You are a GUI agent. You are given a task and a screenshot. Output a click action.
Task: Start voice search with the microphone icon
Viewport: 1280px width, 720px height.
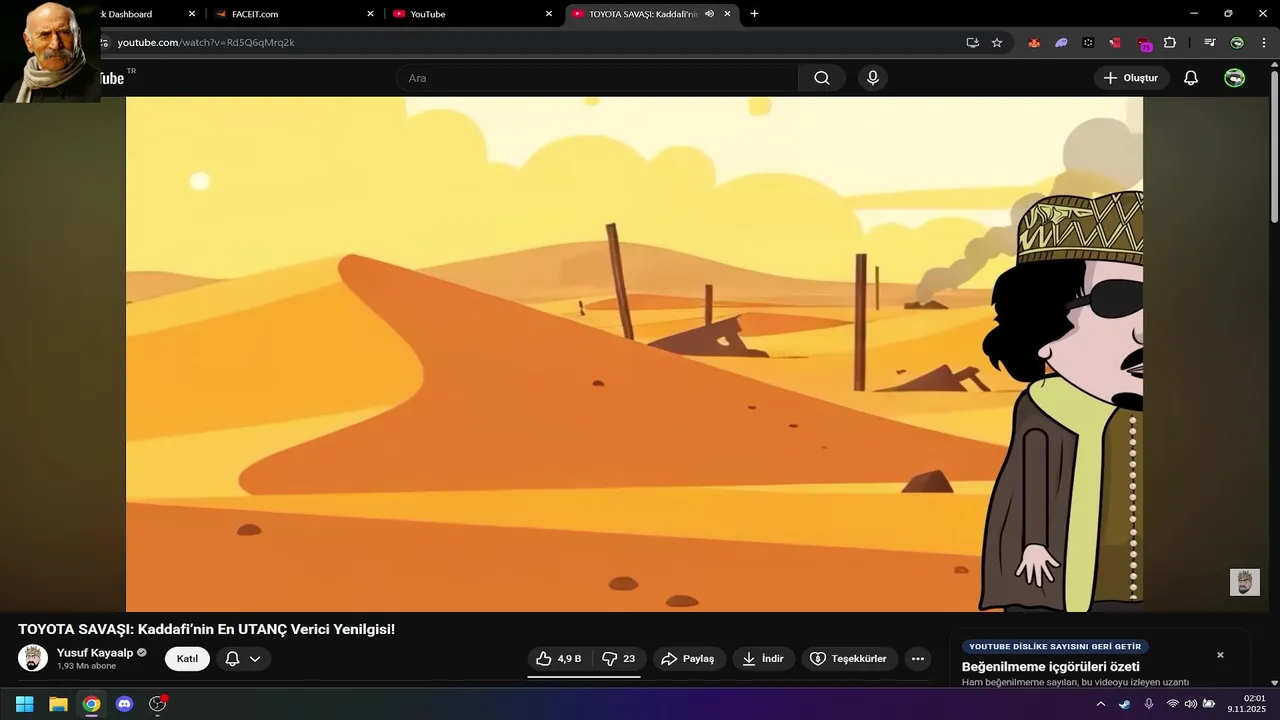pyautogui.click(x=873, y=78)
